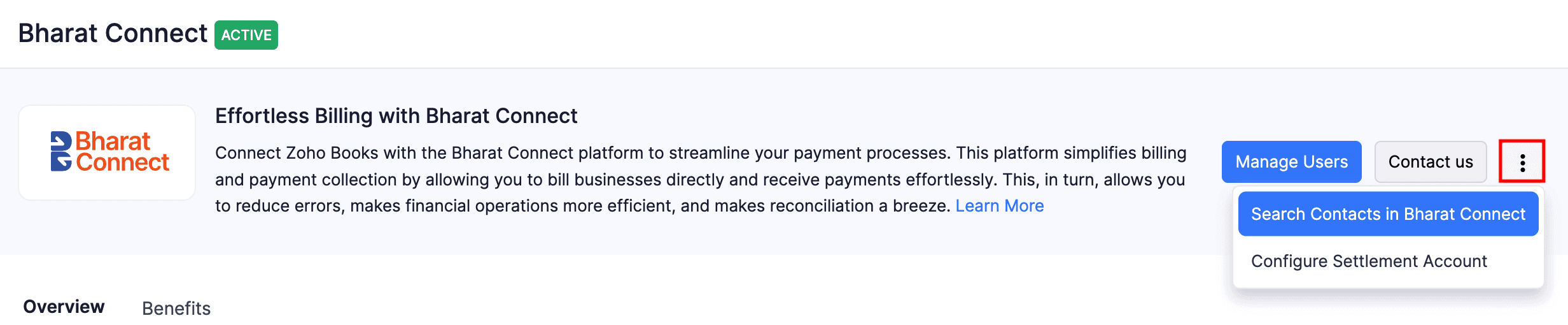Click the Effortless Billing with Bharat Connect heading
This screenshot has width=1568, height=325.
pyautogui.click(x=396, y=116)
